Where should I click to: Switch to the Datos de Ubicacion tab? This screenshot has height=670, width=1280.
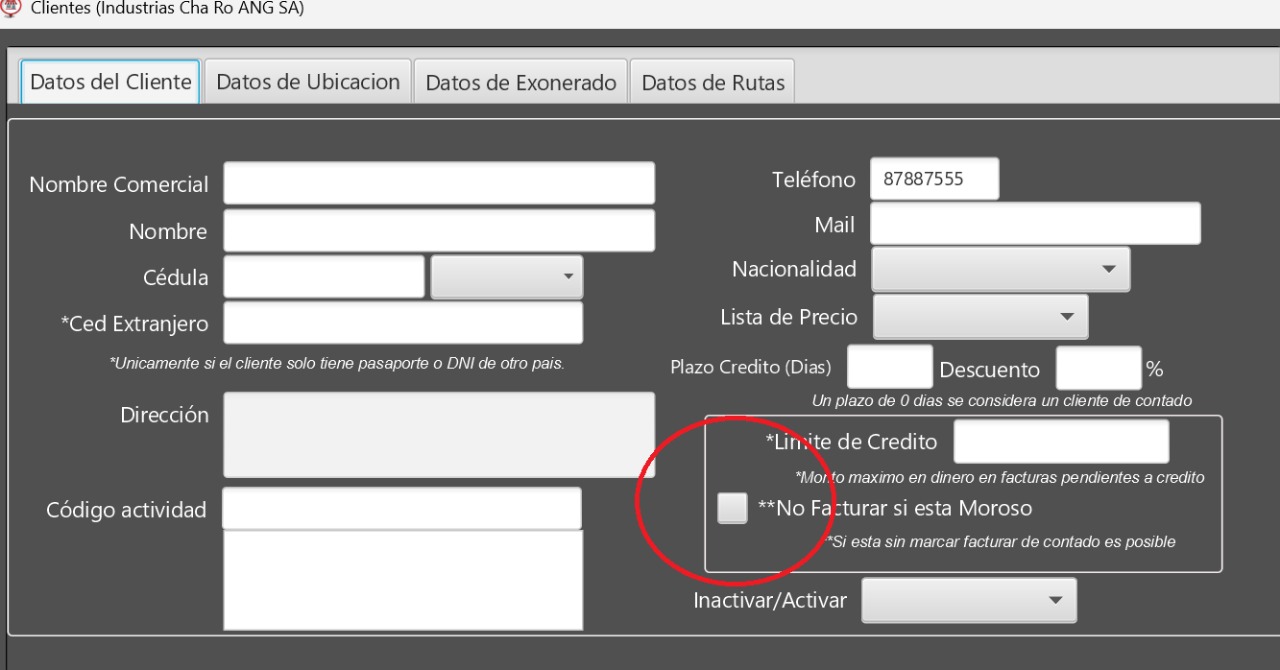308,82
